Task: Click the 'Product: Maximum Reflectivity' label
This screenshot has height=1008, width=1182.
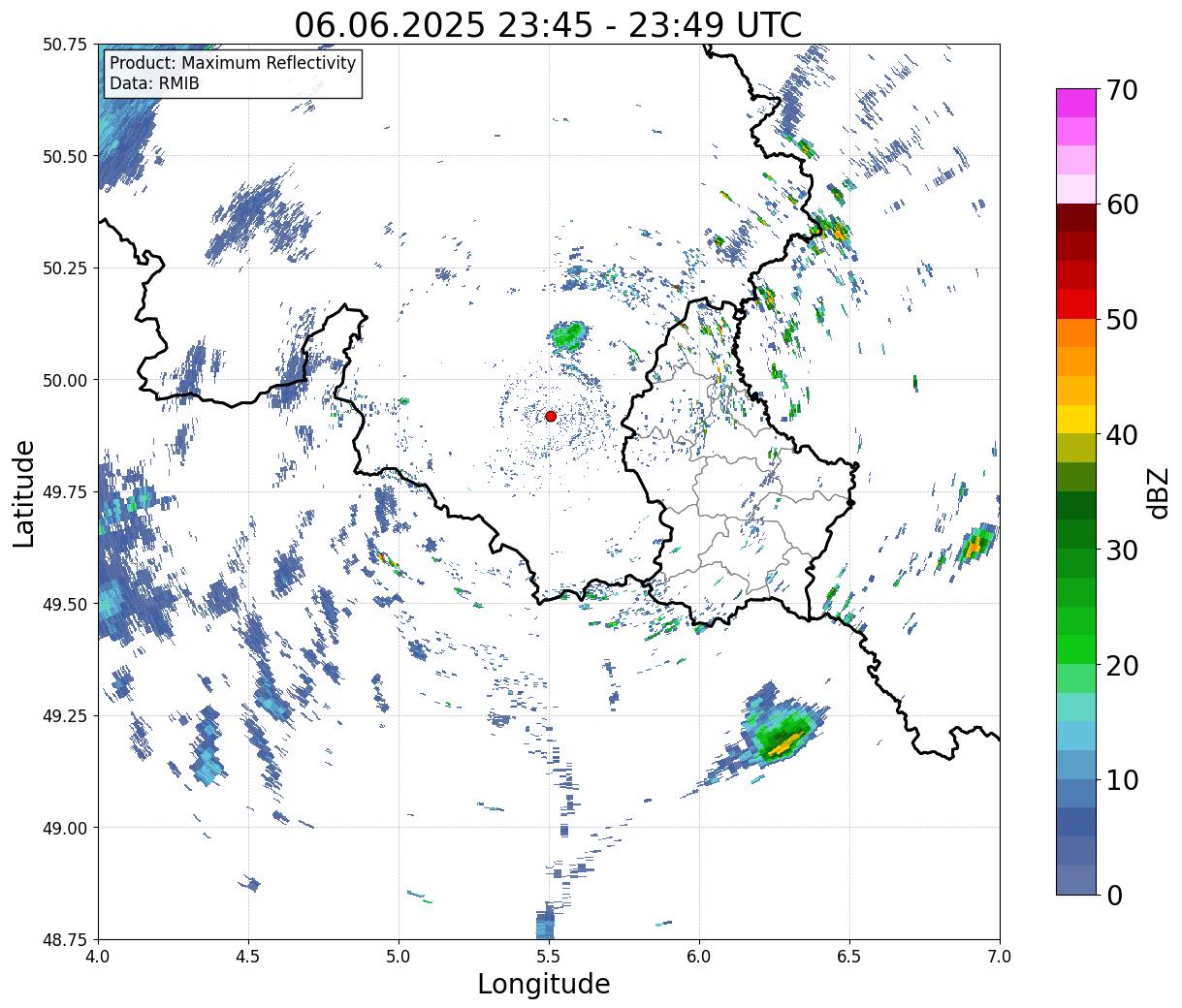Action: tap(233, 63)
